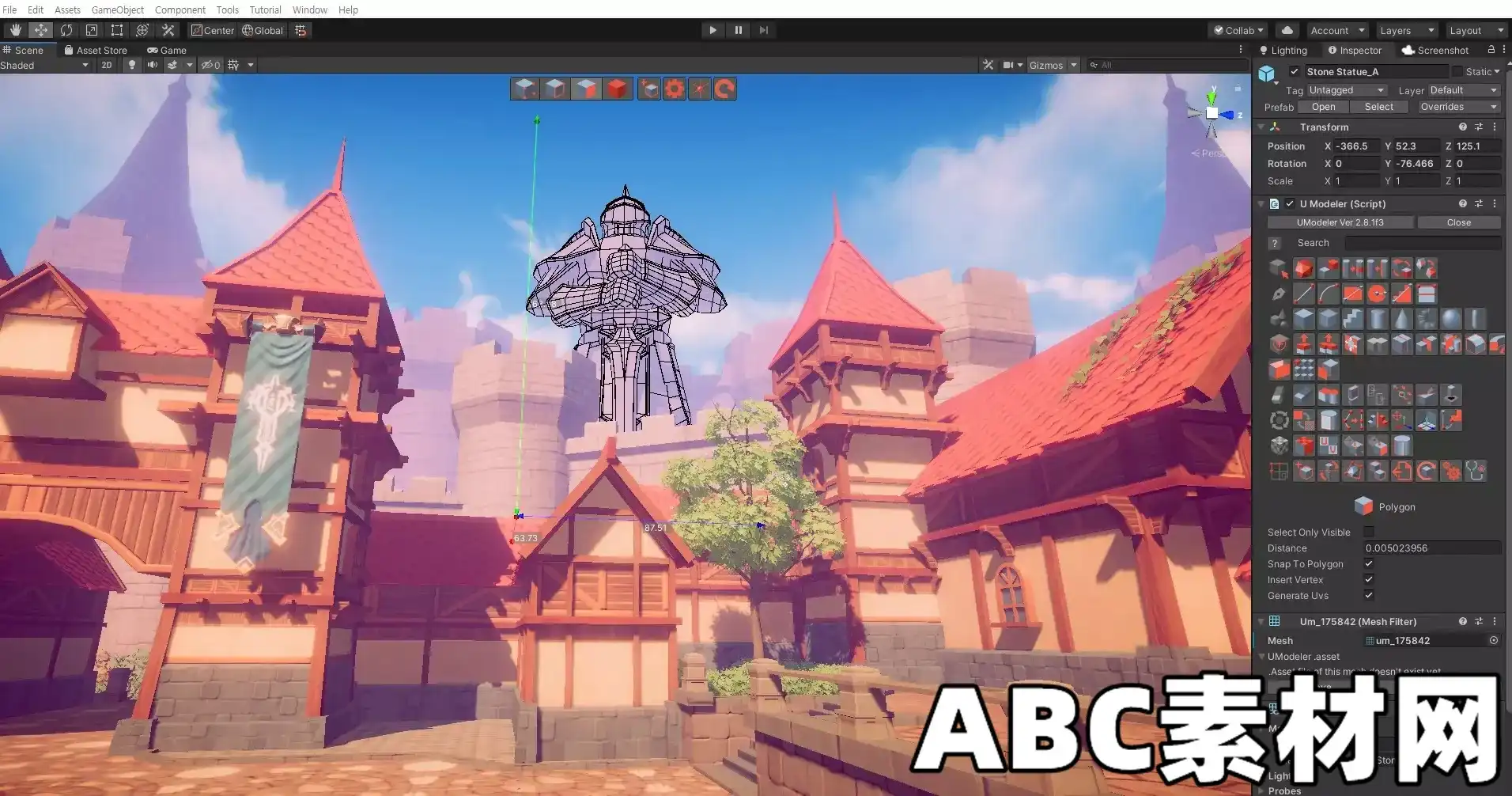Open the Layout dropdown

[1476, 30]
